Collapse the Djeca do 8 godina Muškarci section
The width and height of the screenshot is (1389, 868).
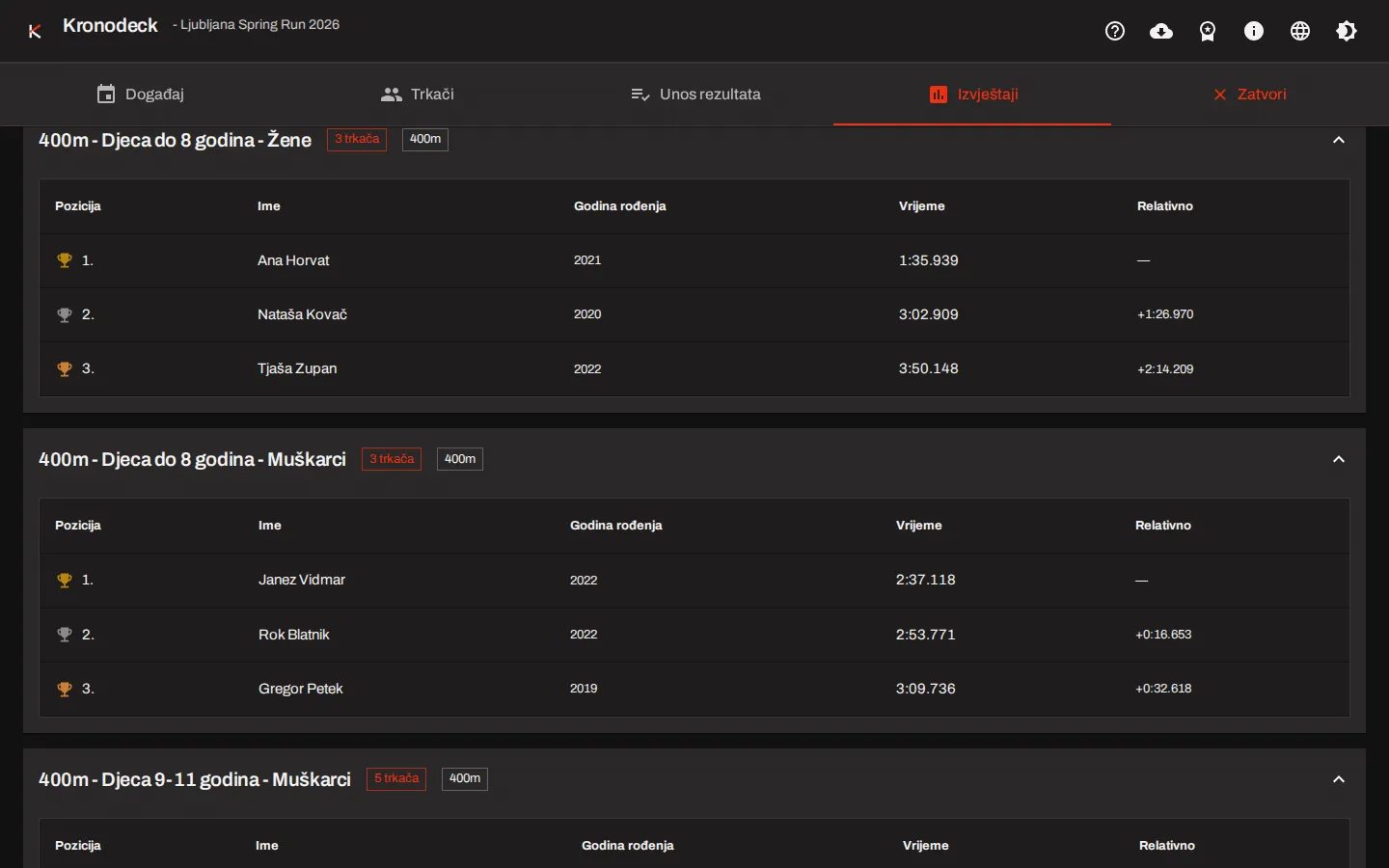[x=1339, y=459]
